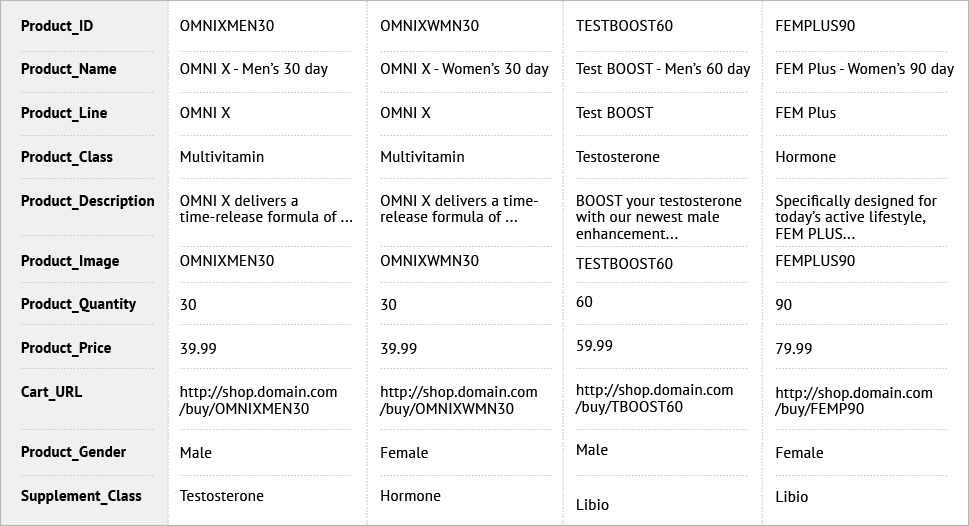
Task: Select the OMNIXMEN30 product ID cell
Action: (227, 26)
